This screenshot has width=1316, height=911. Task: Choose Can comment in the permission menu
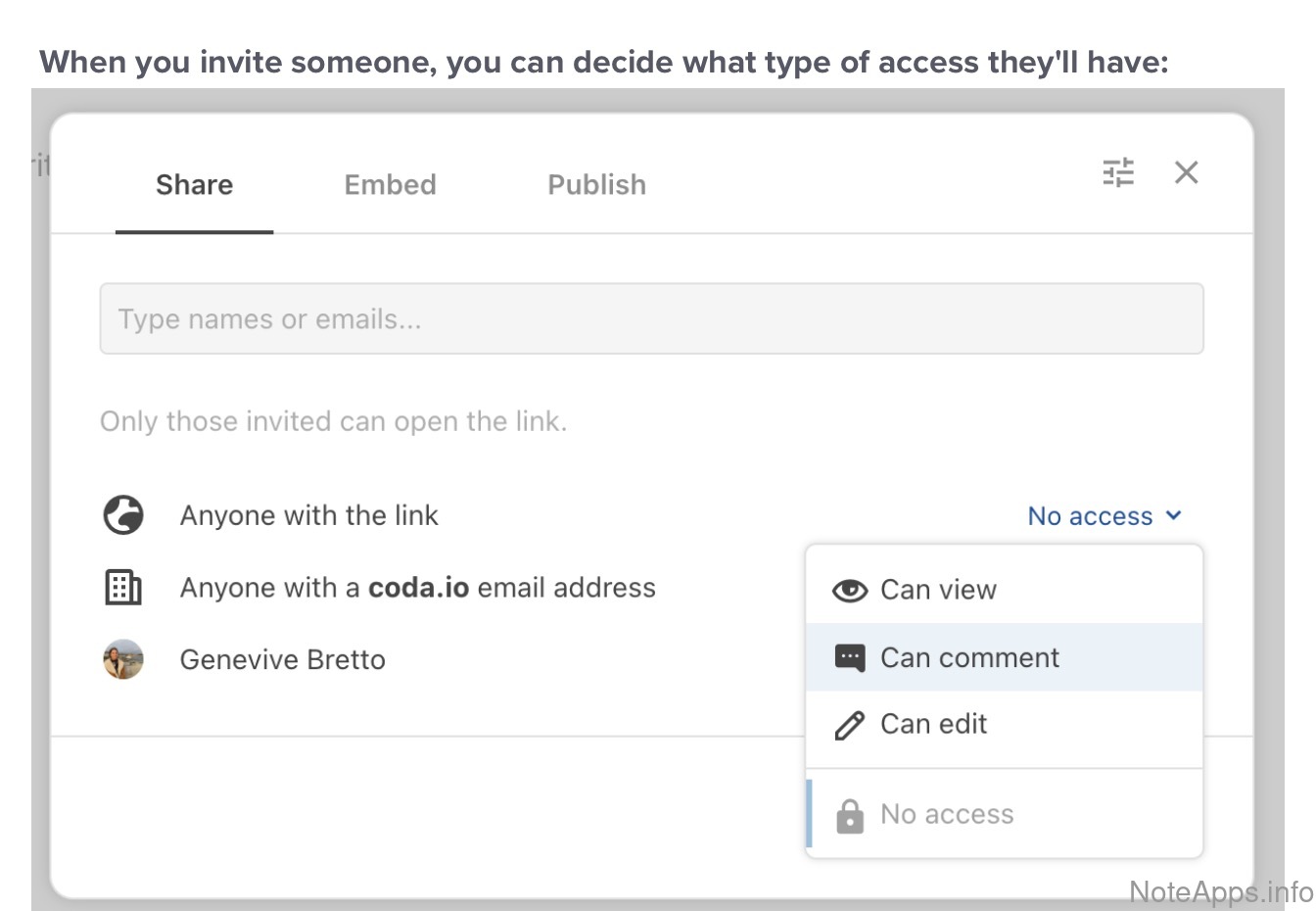[969, 657]
